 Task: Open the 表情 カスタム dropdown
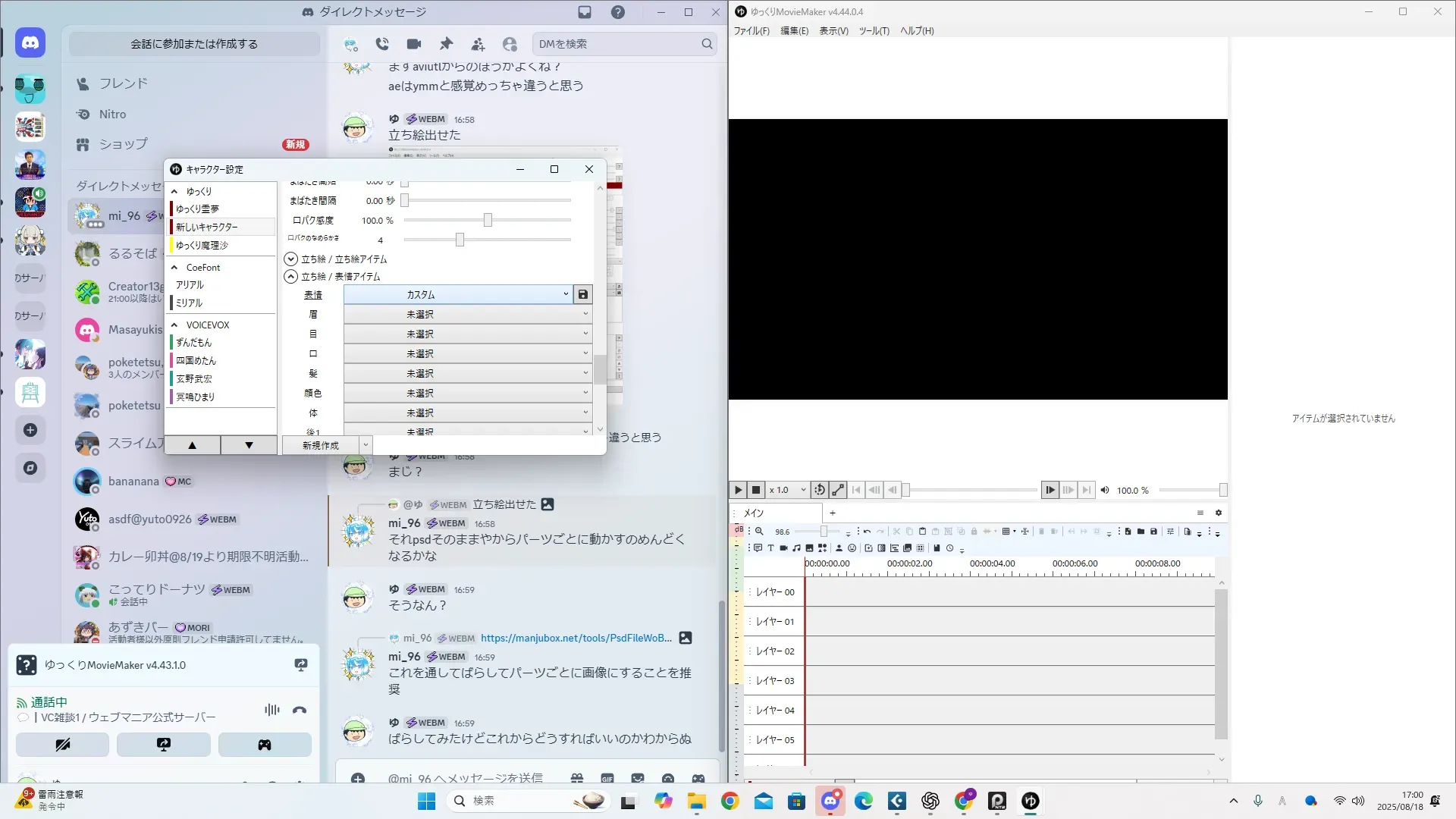coord(458,294)
